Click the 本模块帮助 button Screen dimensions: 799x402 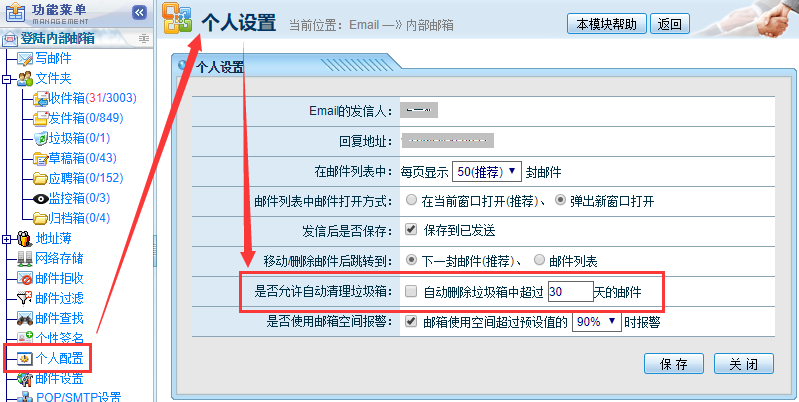606,24
